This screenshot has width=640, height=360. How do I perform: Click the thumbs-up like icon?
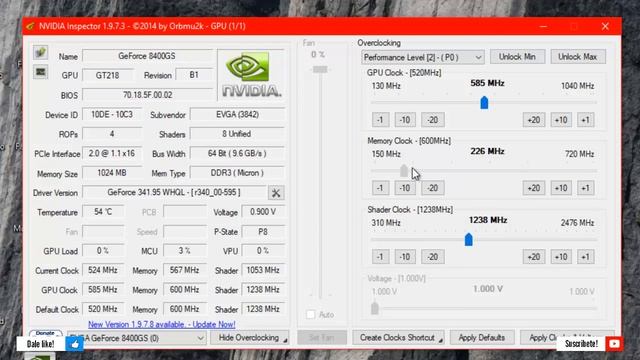tap(75, 344)
